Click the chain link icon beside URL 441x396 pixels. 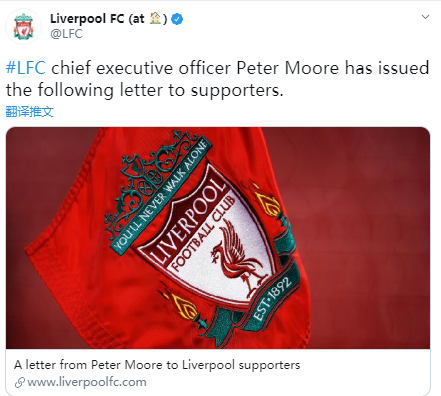(x=20, y=382)
